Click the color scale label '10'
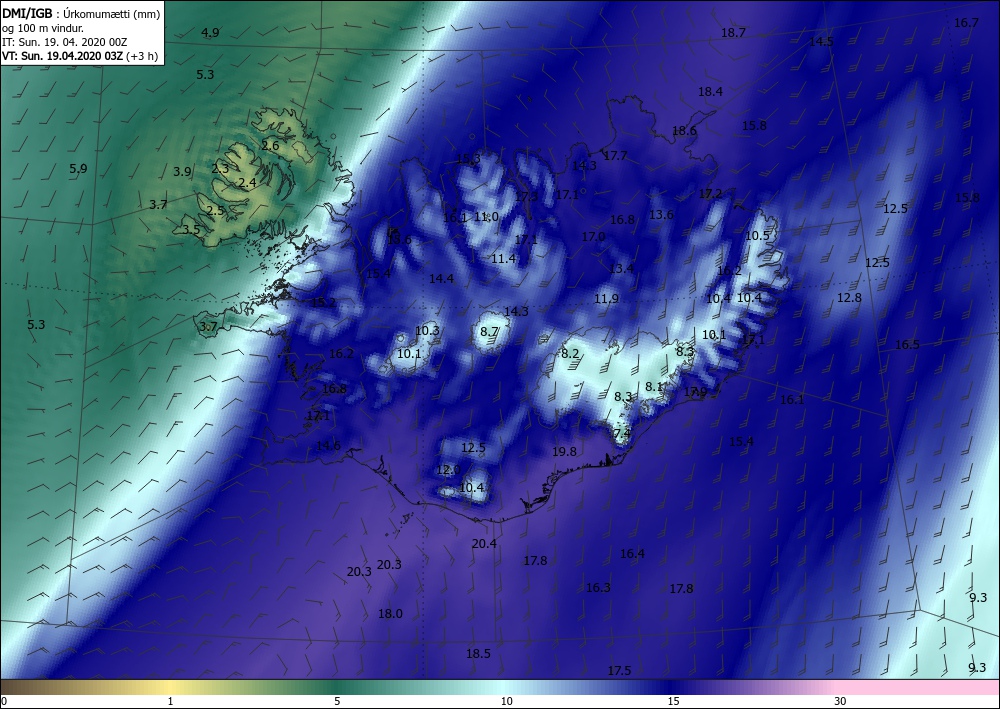The height and width of the screenshot is (709, 1000). point(506,702)
